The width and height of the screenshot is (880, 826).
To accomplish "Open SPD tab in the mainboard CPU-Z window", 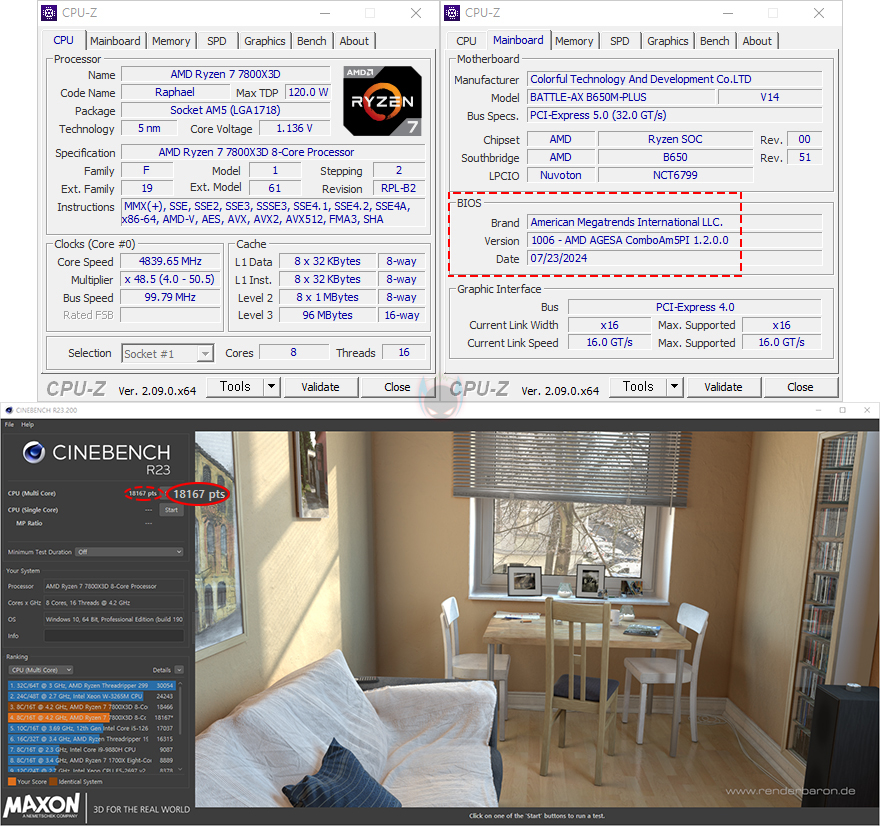I will pos(620,41).
